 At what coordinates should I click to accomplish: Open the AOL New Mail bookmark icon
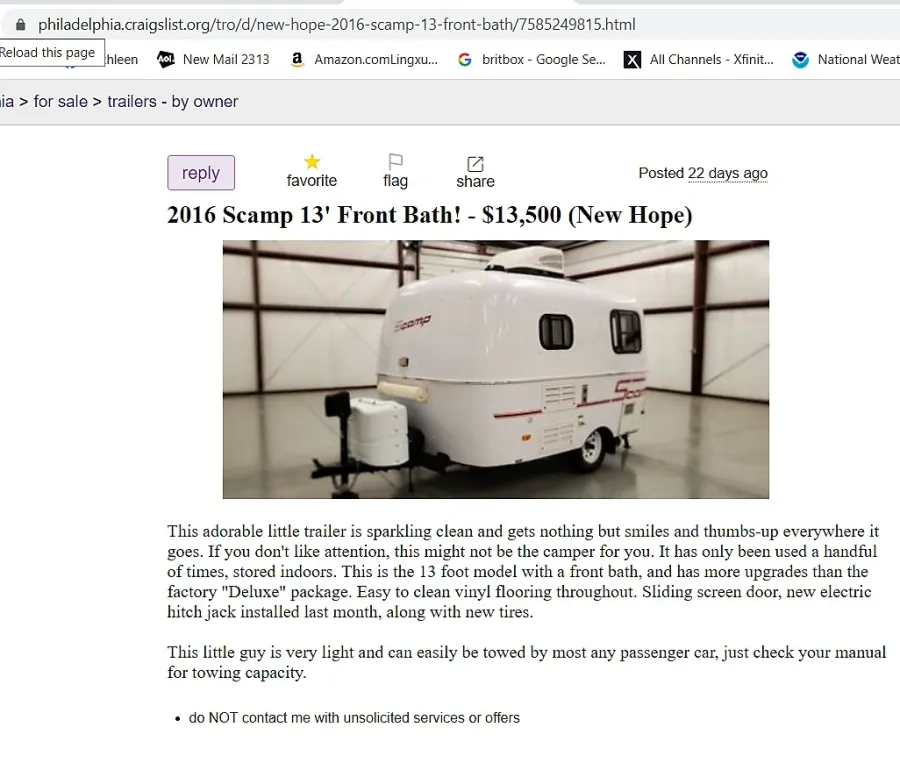(x=166, y=59)
